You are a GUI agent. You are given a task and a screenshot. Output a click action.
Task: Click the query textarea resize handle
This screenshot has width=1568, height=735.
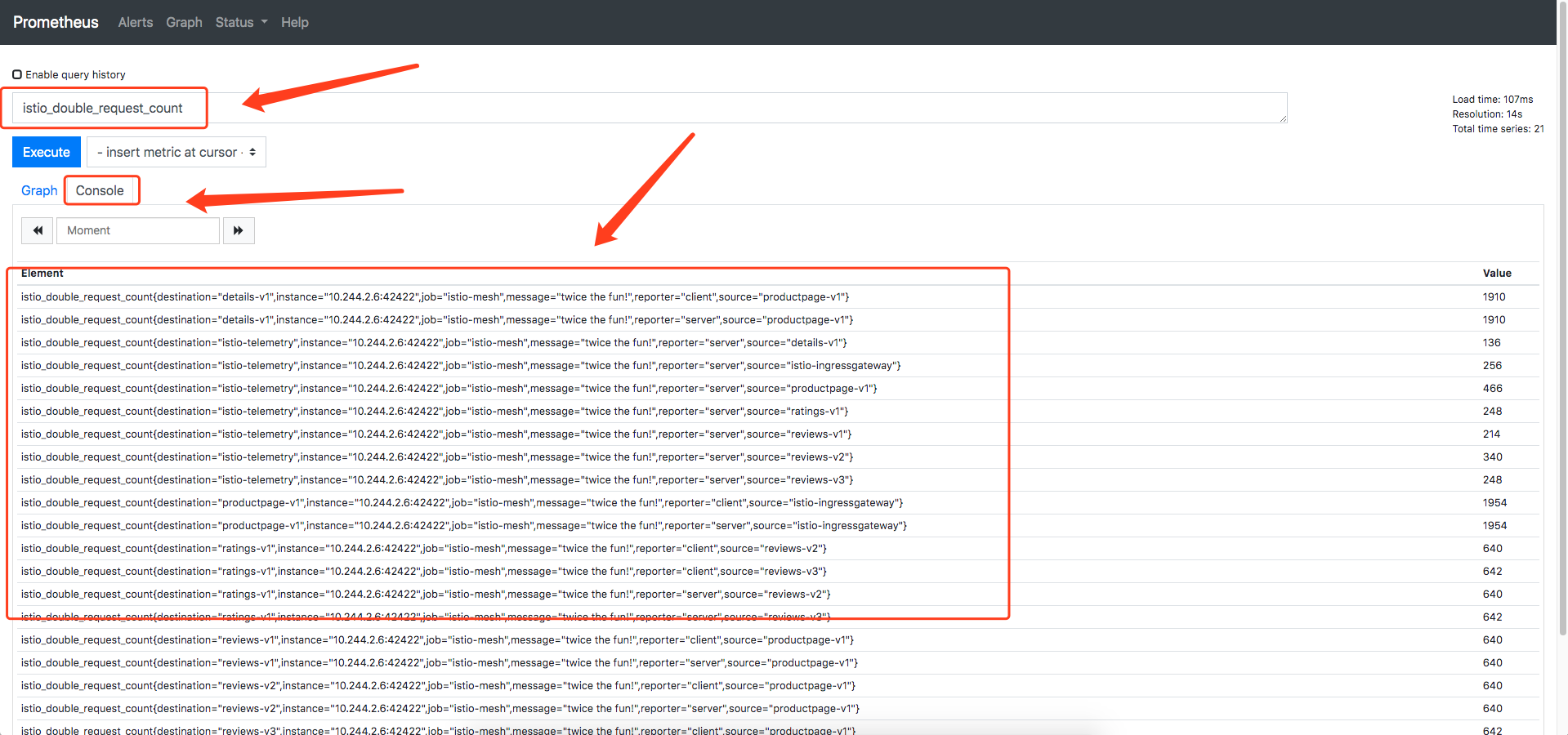pyautogui.click(x=1283, y=119)
